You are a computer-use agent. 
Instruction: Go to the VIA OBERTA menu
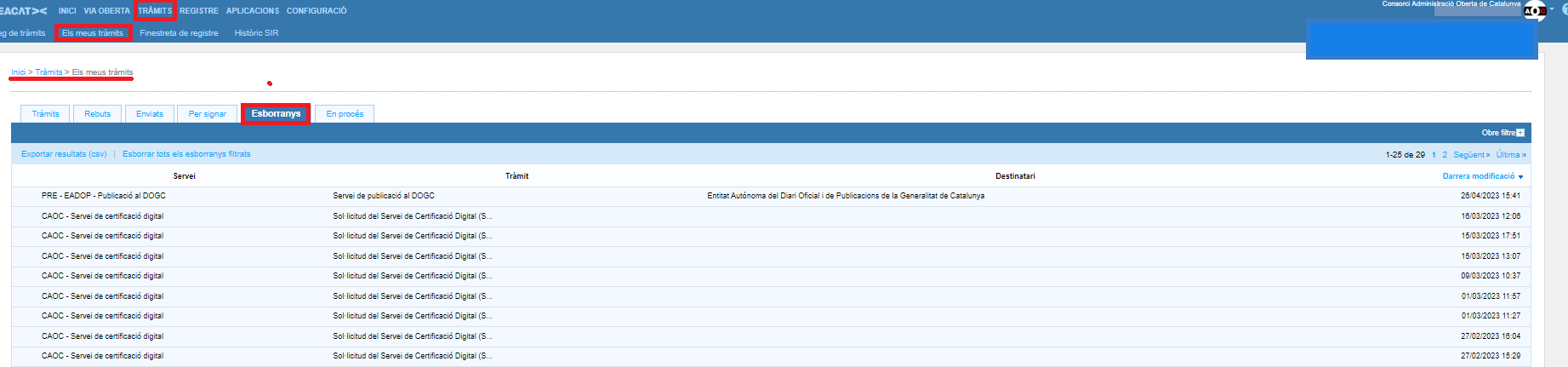pos(106,11)
